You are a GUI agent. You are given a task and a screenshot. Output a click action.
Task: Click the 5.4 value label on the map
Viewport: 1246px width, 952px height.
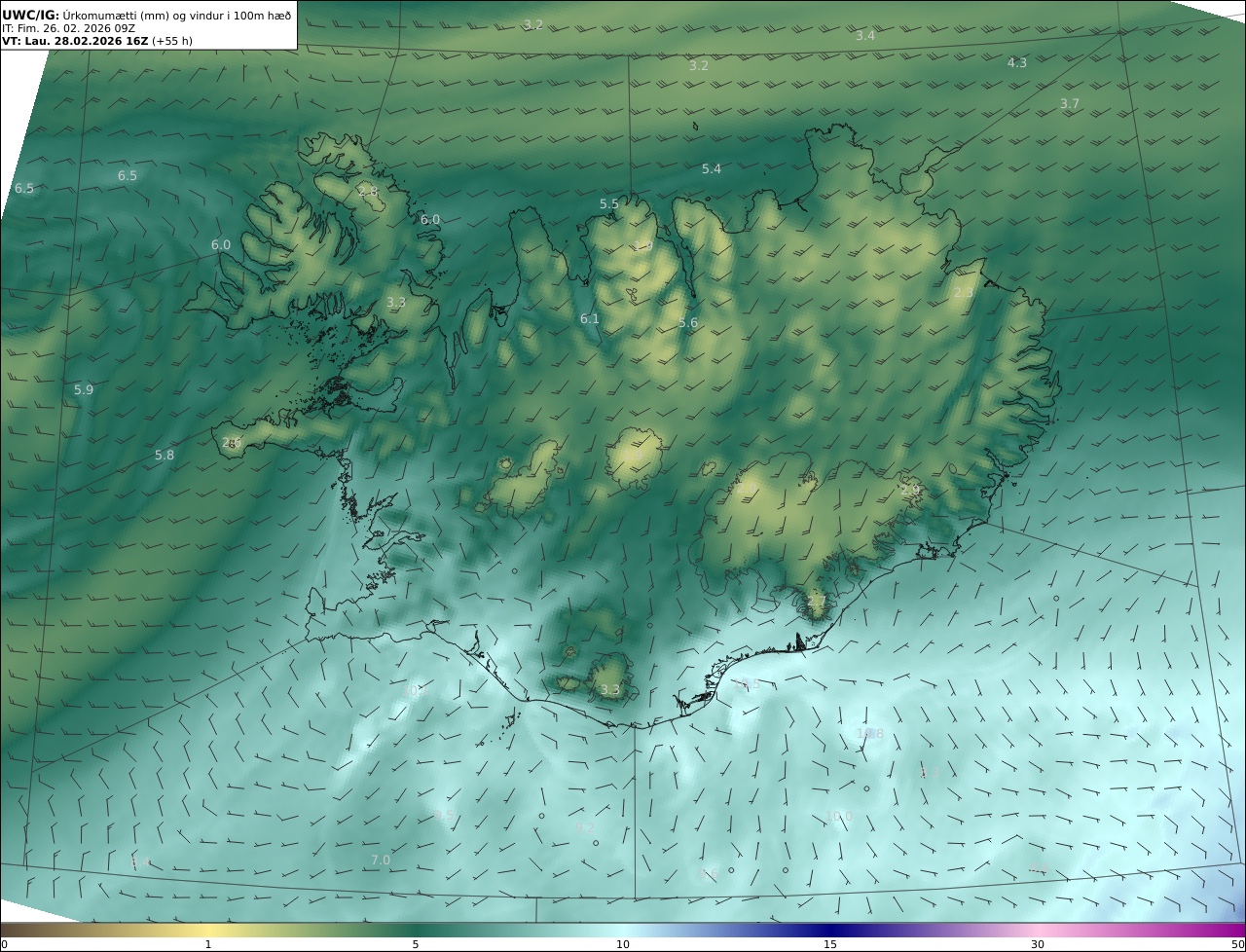(x=712, y=169)
